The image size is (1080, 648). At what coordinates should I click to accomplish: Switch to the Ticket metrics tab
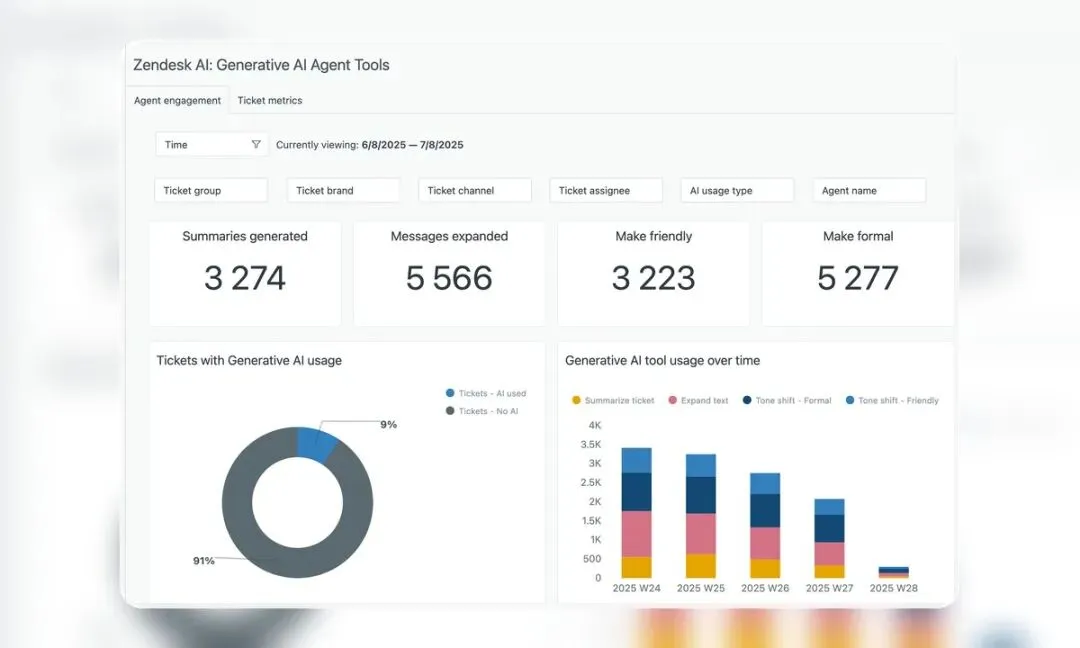[270, 101]
